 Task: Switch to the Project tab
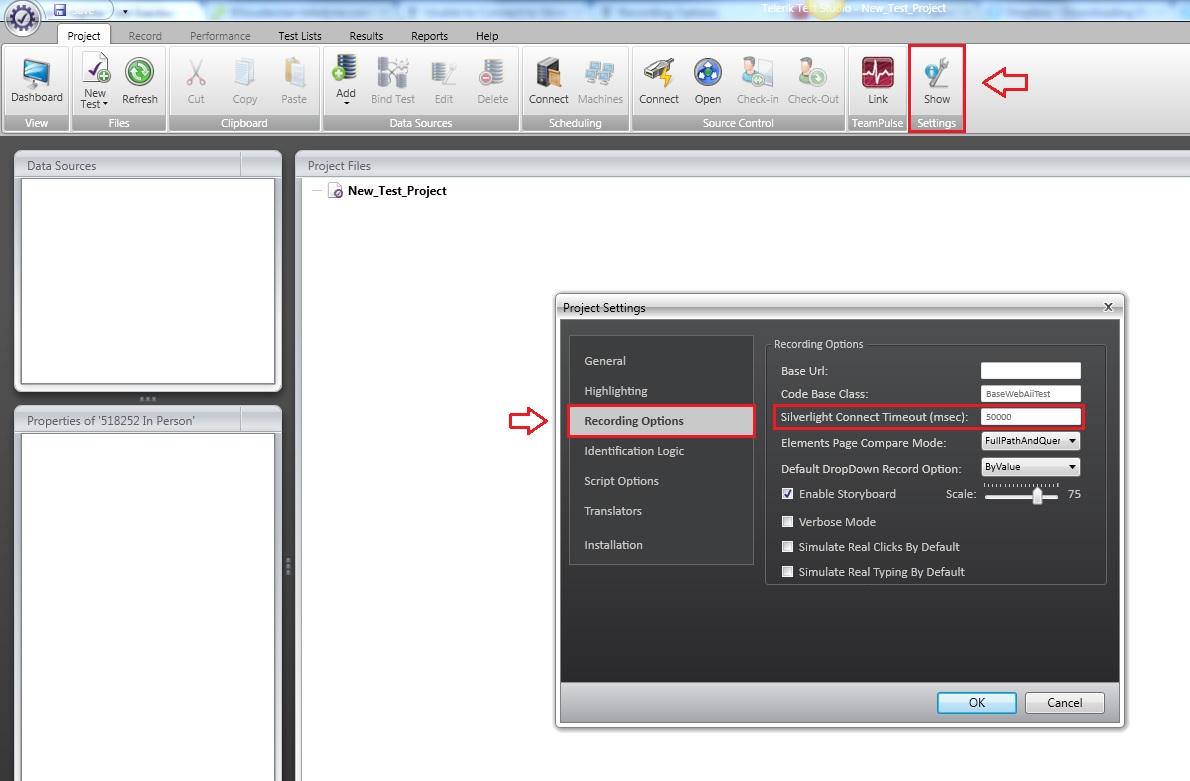pos(83,36)
